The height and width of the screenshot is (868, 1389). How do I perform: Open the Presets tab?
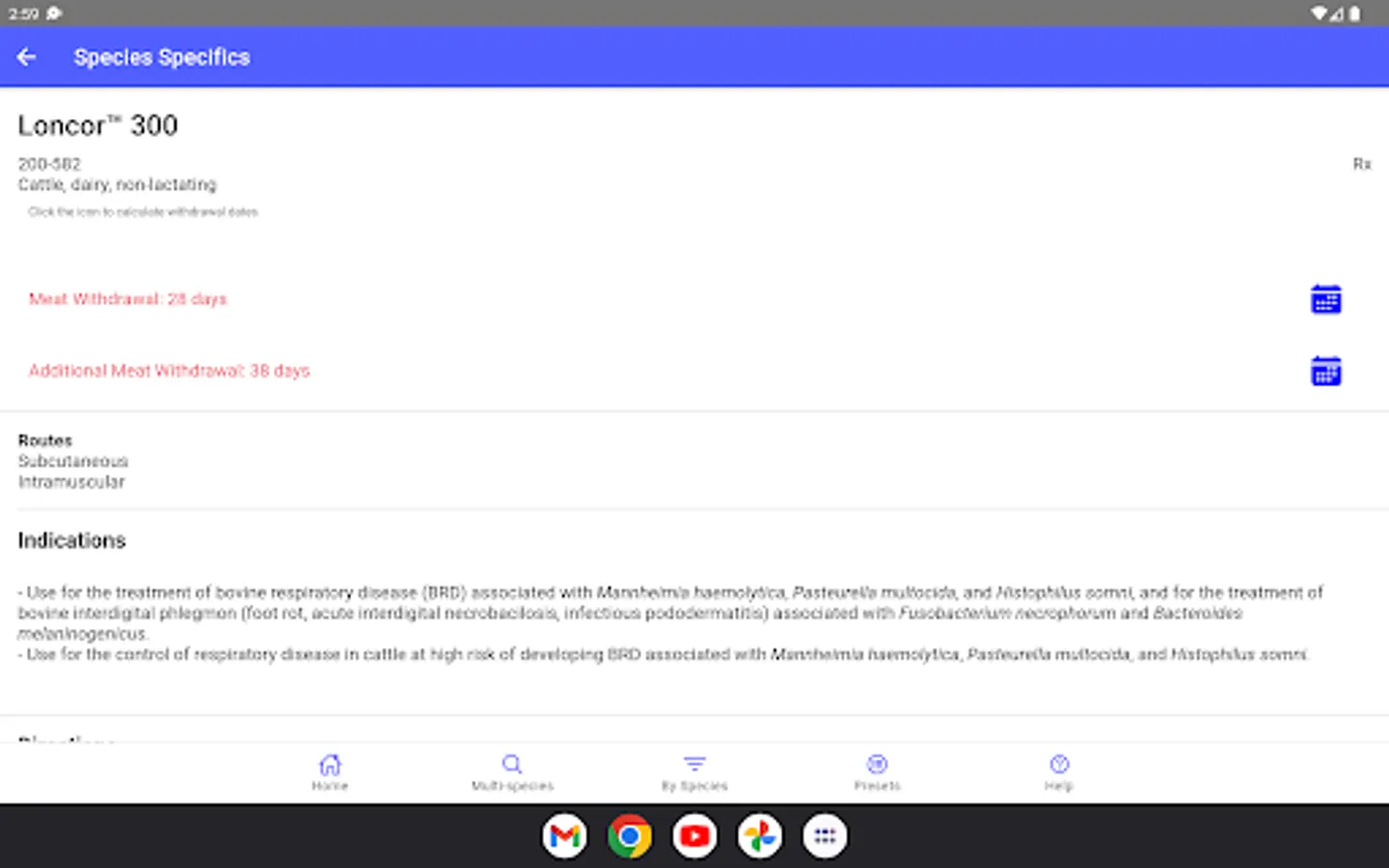pos(877,773)
